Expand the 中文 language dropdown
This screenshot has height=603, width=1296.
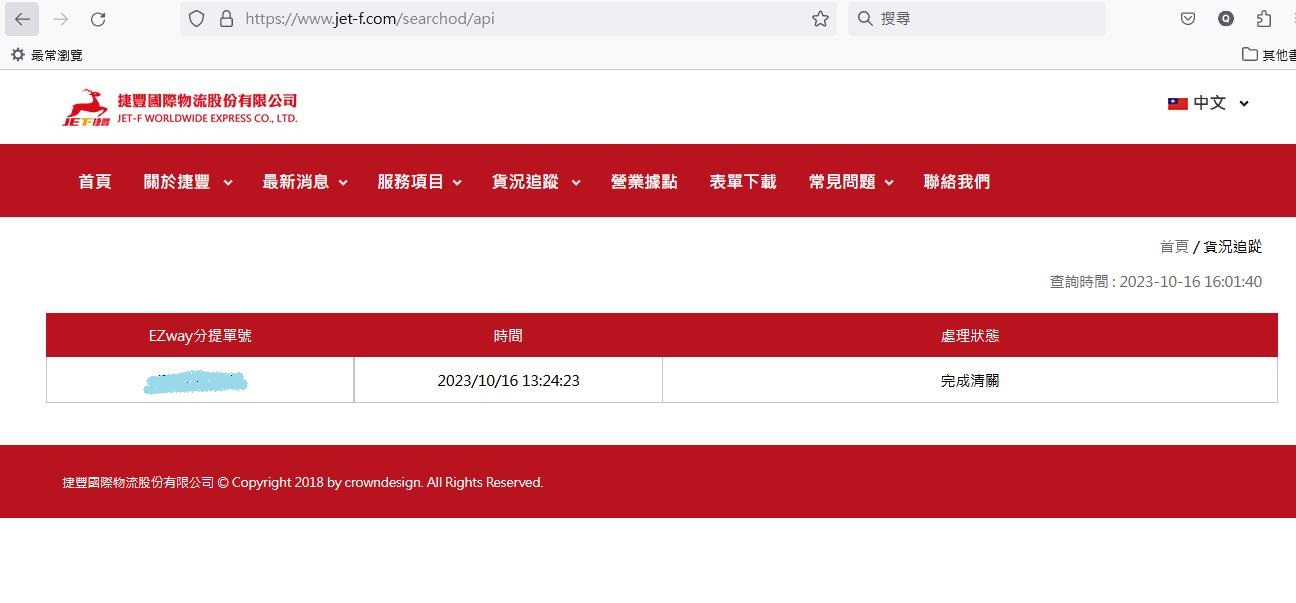click(x=1209, y=103)
